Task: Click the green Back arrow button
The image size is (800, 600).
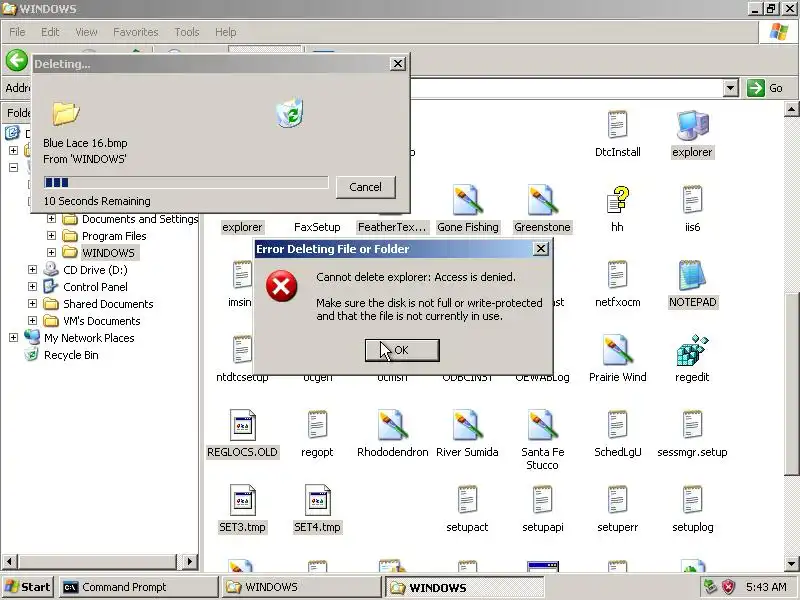Action: tap(17, 60)
